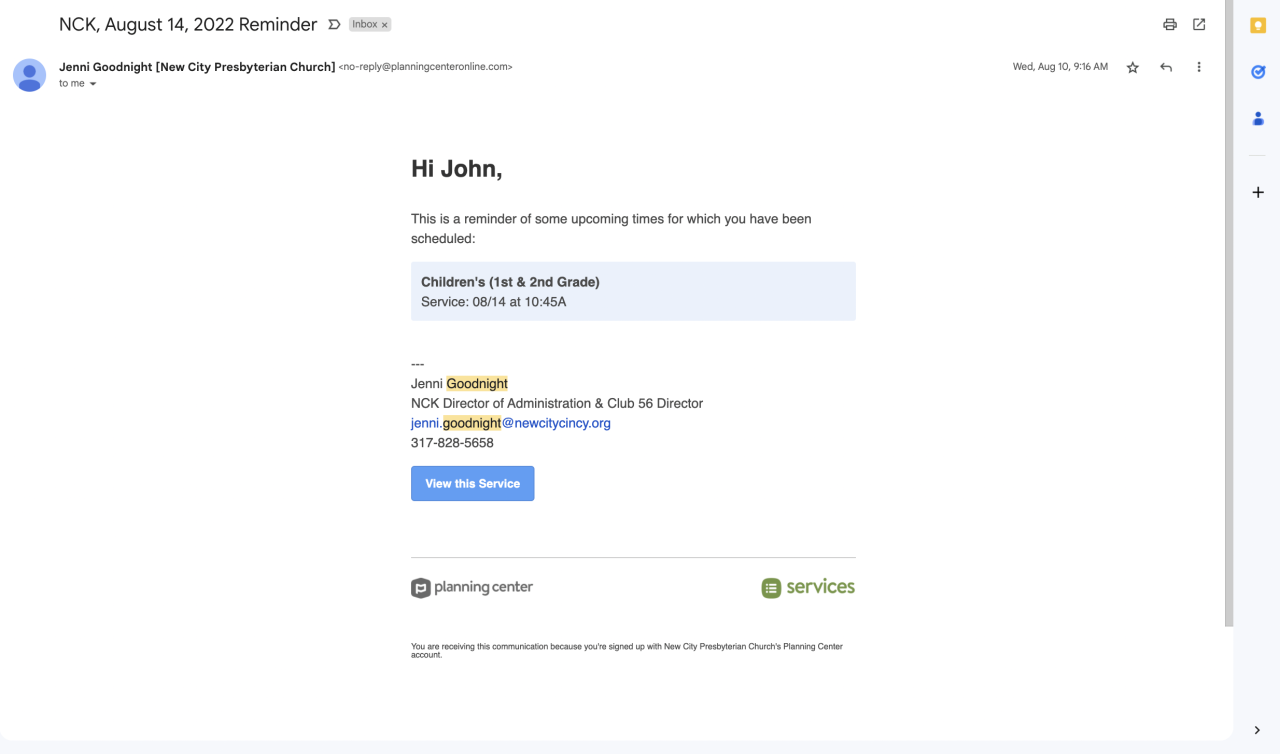Viewport: 1280px width, 754px height.
Task: Open Contacts side panel
Action: coord(1258,118)
